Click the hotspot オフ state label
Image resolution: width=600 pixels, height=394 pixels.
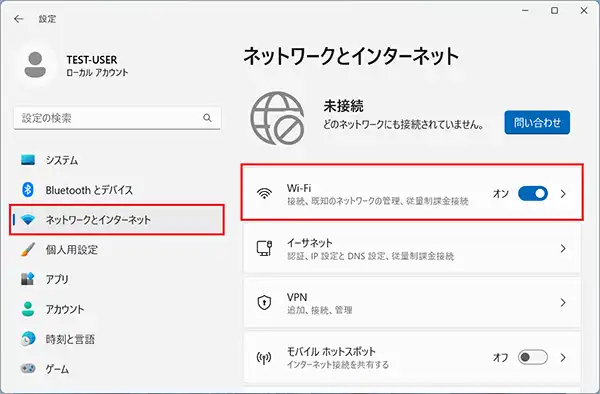pyautogui.click(x=501, y=357)
